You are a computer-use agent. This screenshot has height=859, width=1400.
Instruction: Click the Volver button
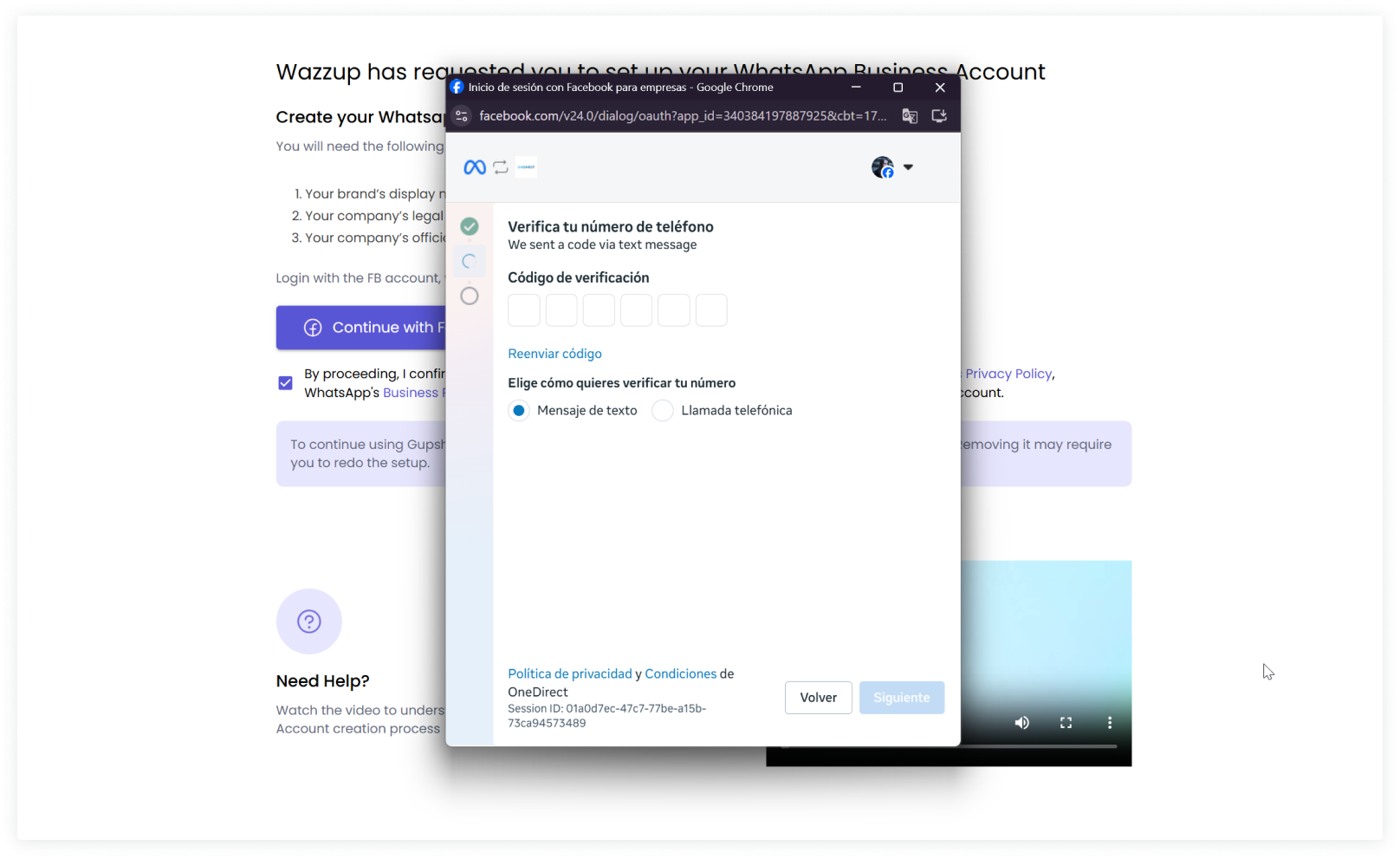[819, 698]
